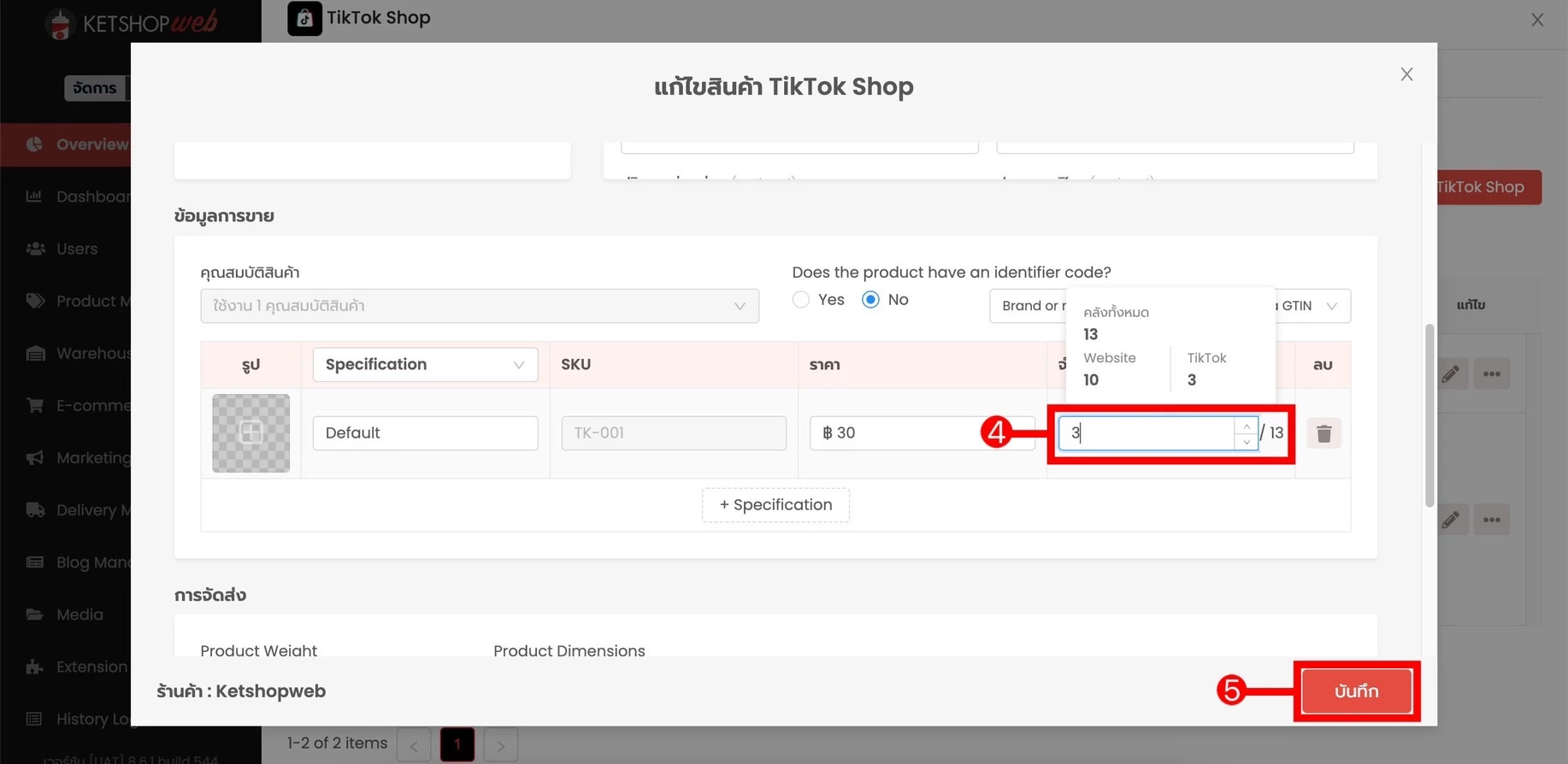Viewport: 1568px width, 764px height.
Task: Click the TikTok Shop logo icon
Action: [304, 18]
